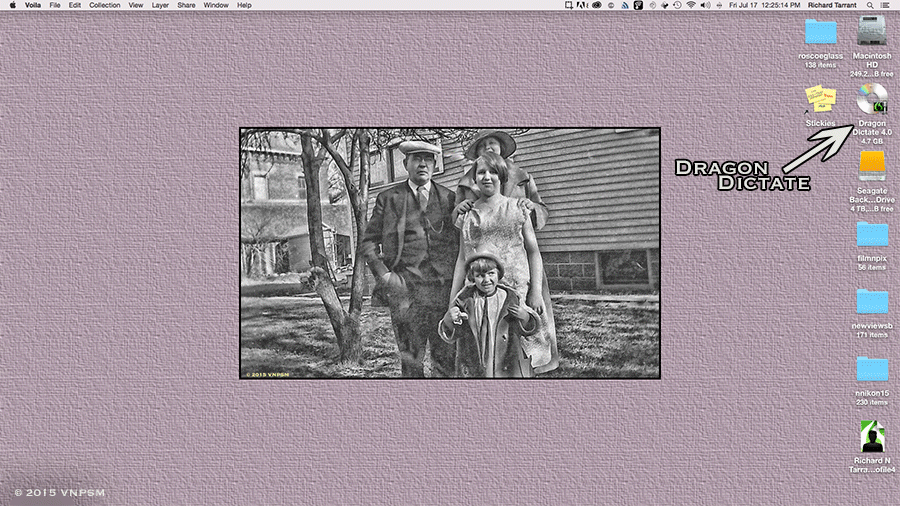Open the nnikon15 folder

[x=872, y=369]
